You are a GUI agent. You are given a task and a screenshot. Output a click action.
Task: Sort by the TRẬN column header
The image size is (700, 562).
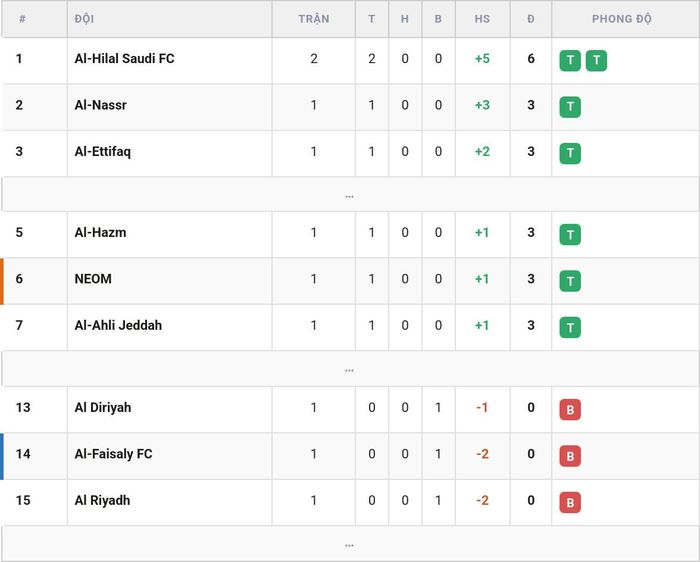(314, 19)
